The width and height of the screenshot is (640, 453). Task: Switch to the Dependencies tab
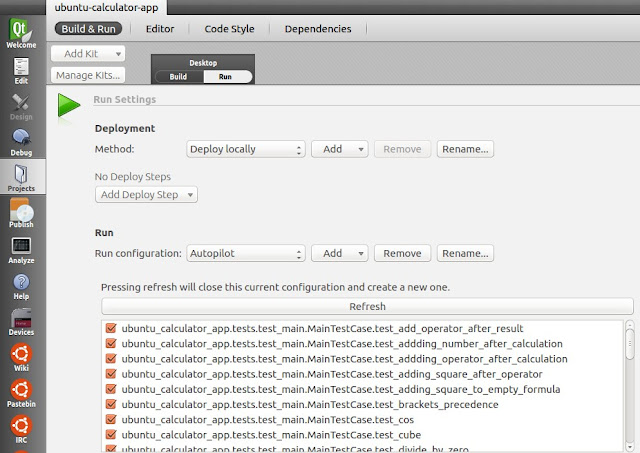[318, 29]
